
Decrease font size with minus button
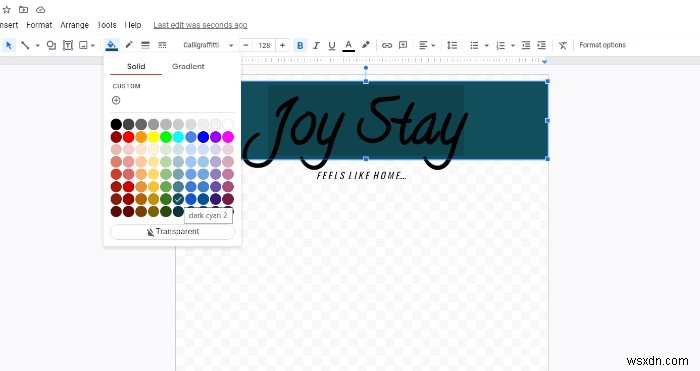coord(246,45)
